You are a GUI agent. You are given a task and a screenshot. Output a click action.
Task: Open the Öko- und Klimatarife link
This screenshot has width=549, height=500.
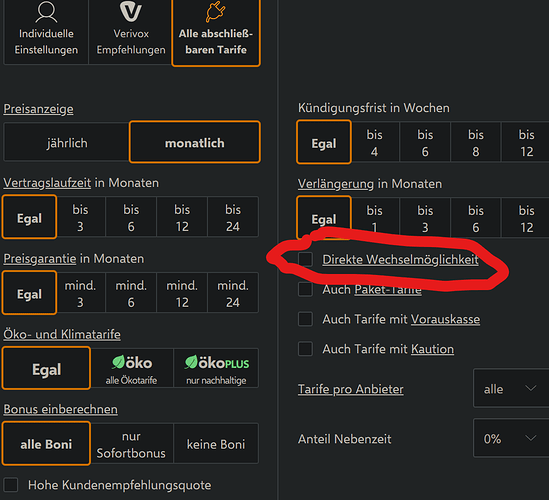pyautogui.click(x=62, y=334)
